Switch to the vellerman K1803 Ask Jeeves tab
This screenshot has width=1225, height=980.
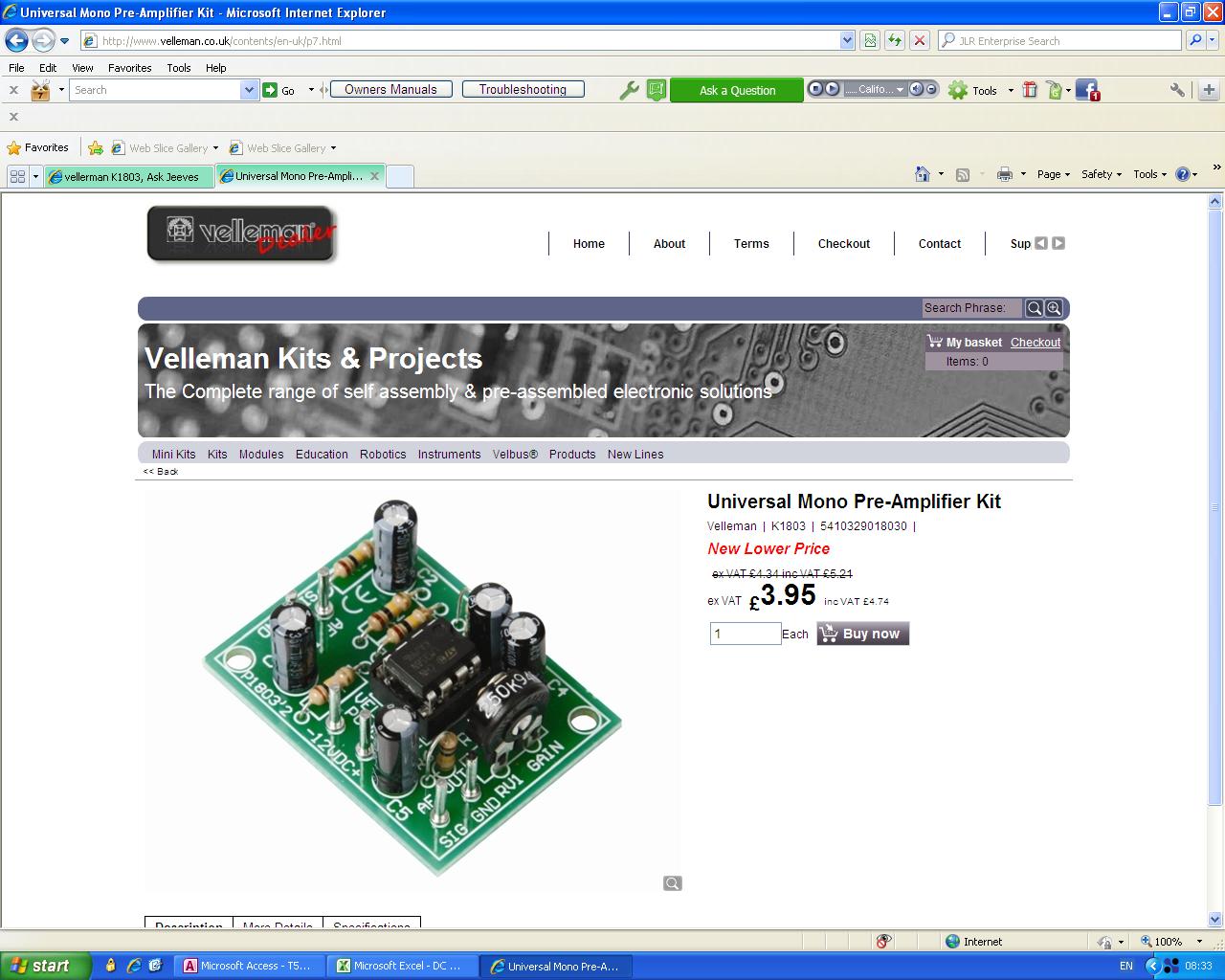(129, 176)
